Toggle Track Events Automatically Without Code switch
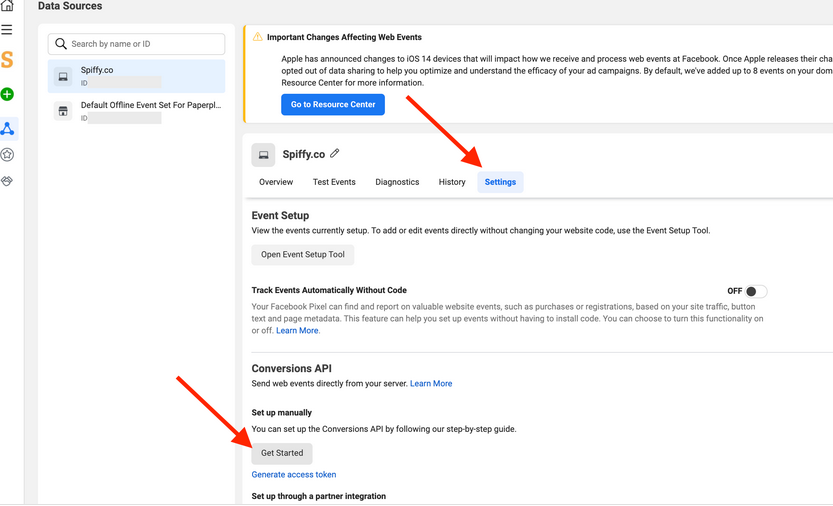This screenshot has height=506, width=833. 756,291
